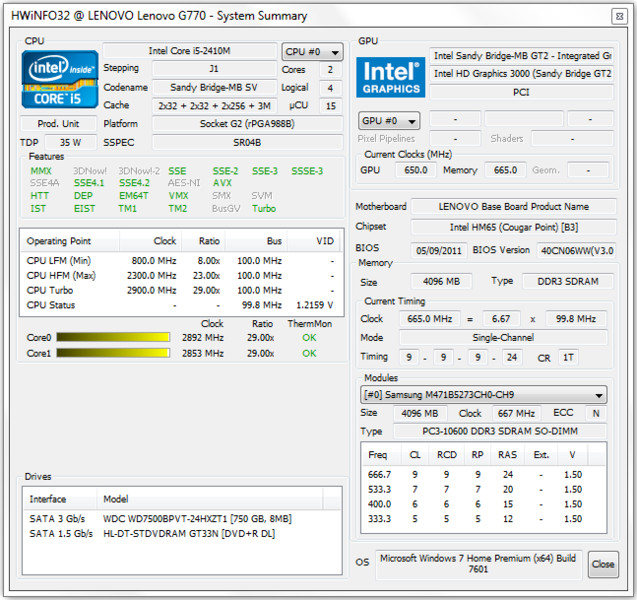Click the Logical count field

(x=330, y=88)
